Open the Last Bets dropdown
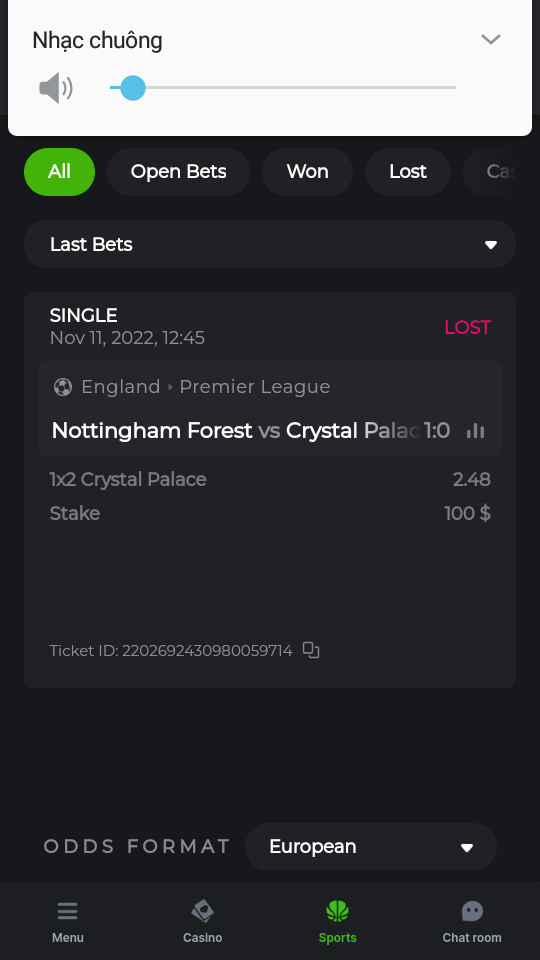The image size is (540, 960). tap(270, 244)
